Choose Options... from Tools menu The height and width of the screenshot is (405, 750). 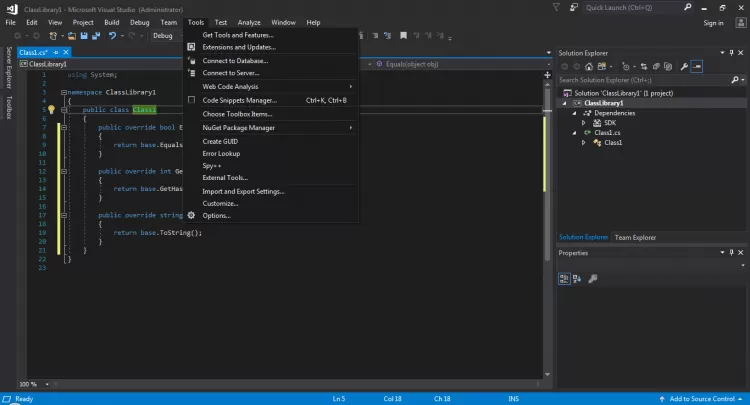216,215
